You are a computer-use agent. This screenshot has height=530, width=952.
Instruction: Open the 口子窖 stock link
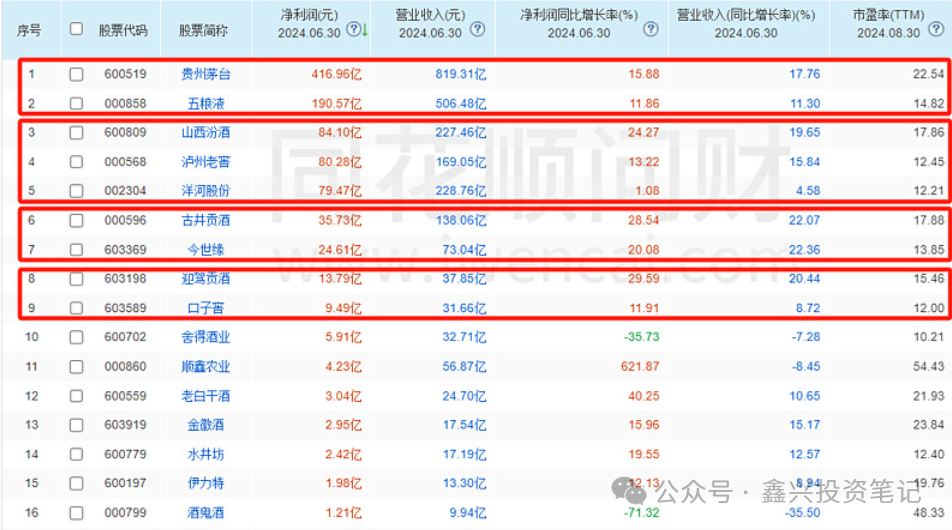coord(206,308)
